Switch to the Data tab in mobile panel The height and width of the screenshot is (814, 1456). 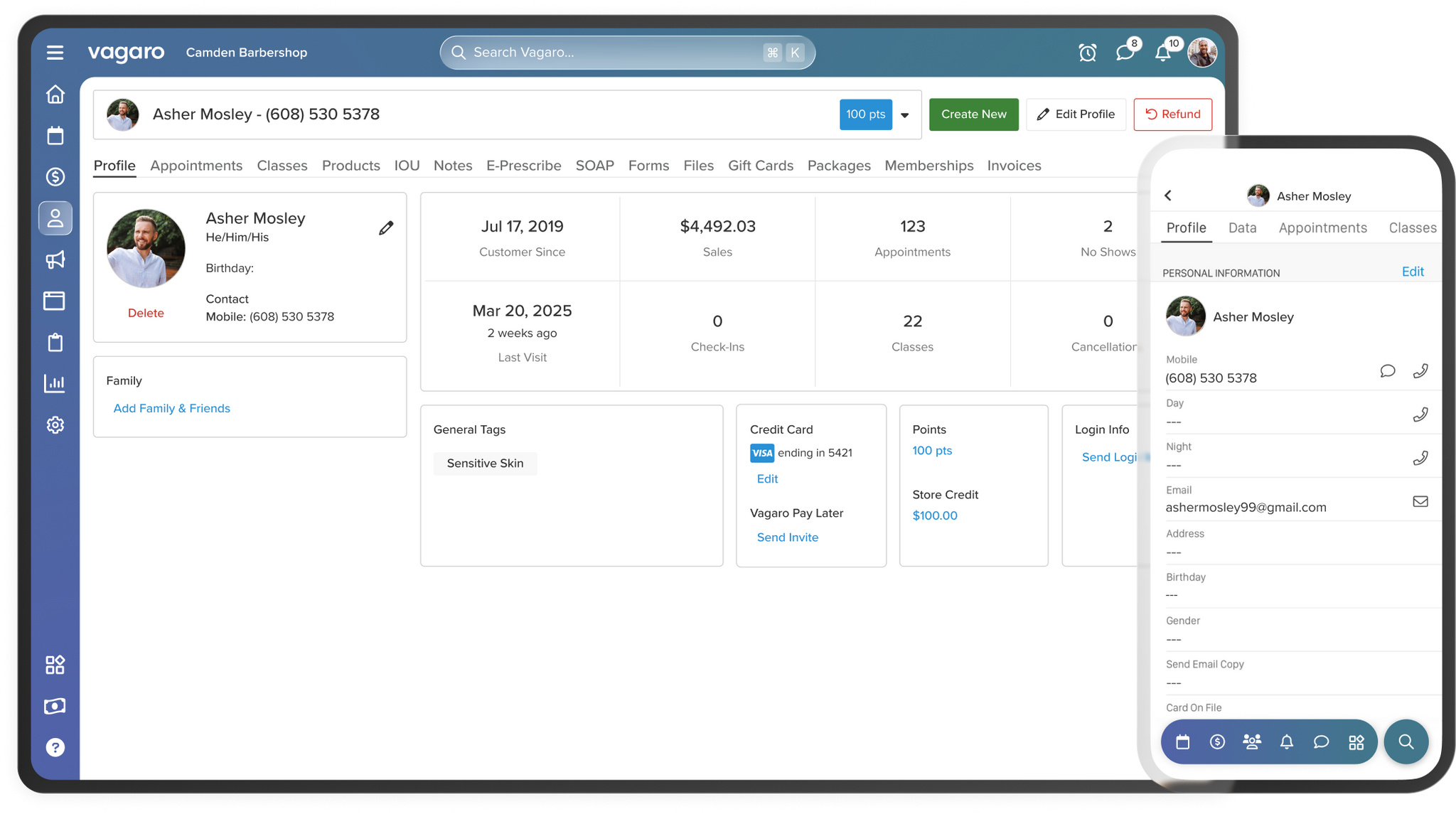[x=1242, y=228]
